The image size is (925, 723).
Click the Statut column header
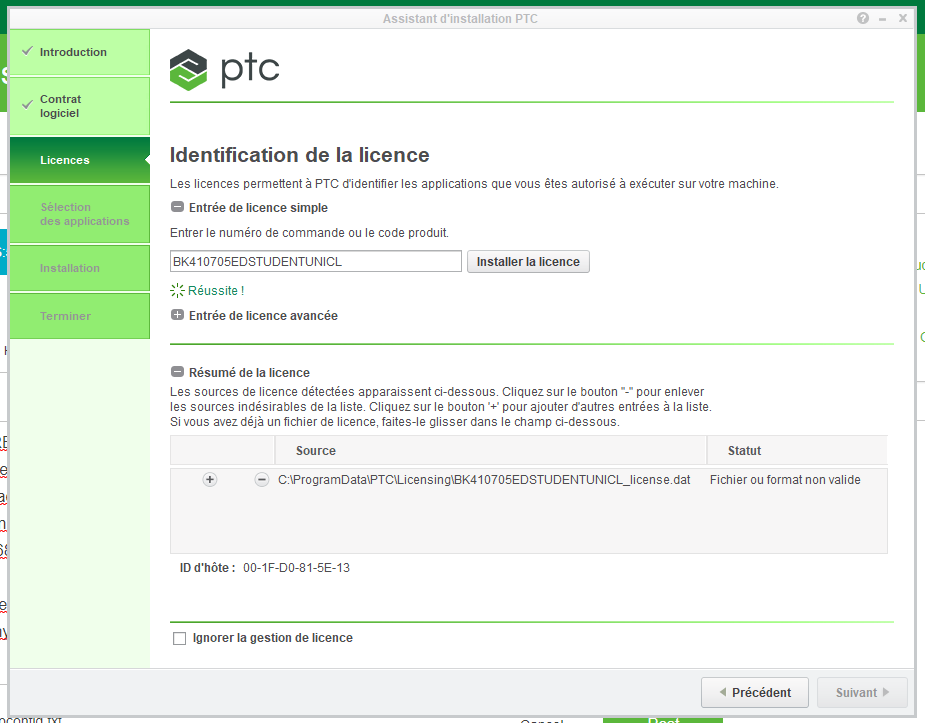(798, 451)
